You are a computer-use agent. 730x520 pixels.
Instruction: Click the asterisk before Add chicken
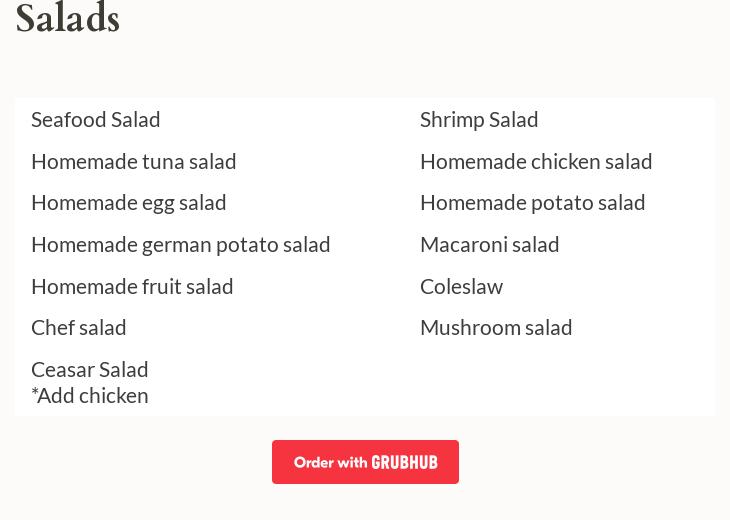(x=34, y=392)
